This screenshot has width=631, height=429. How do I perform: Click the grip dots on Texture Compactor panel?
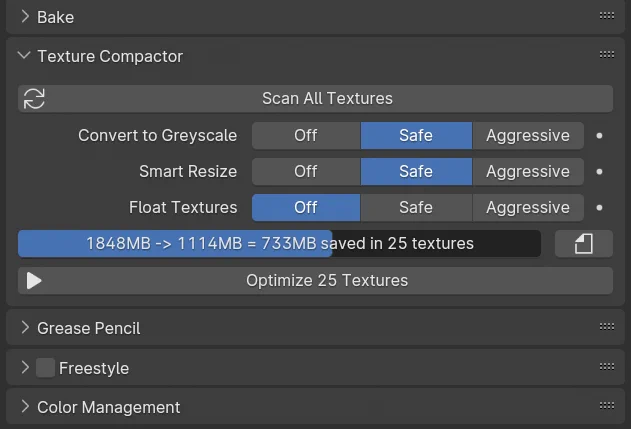606,54
